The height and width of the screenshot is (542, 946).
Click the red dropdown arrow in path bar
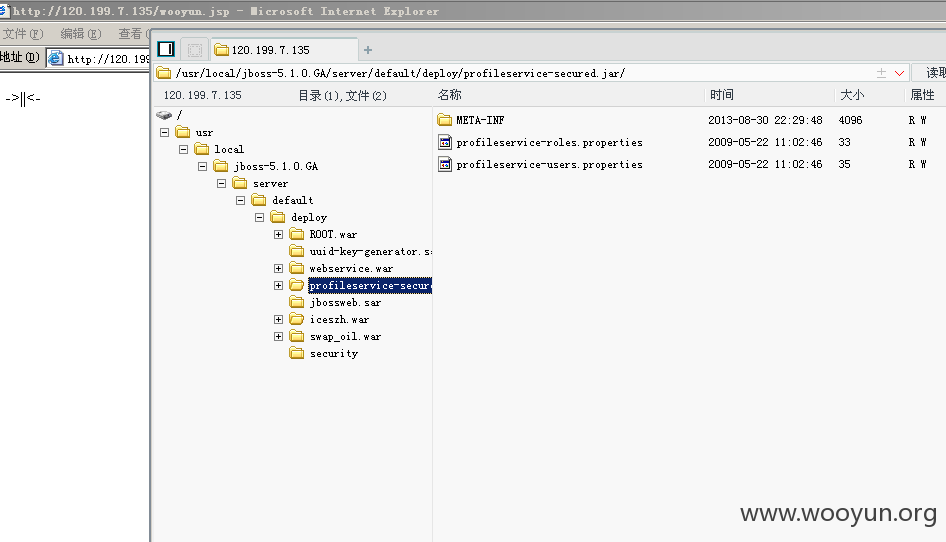[900, 73]
